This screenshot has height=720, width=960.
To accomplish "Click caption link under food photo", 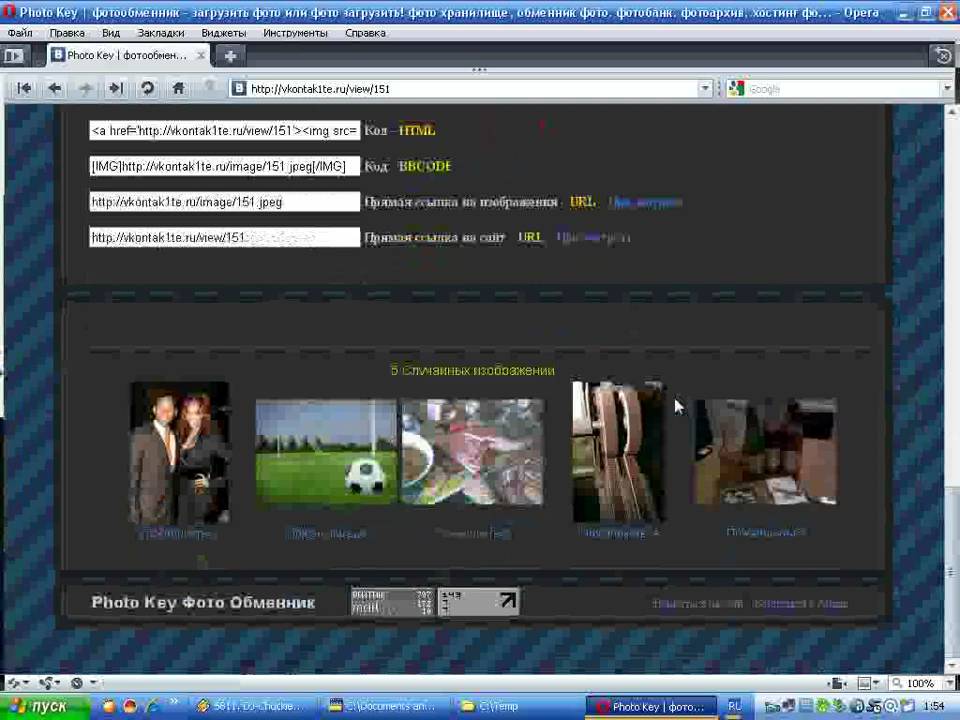I will click(474, 534).
